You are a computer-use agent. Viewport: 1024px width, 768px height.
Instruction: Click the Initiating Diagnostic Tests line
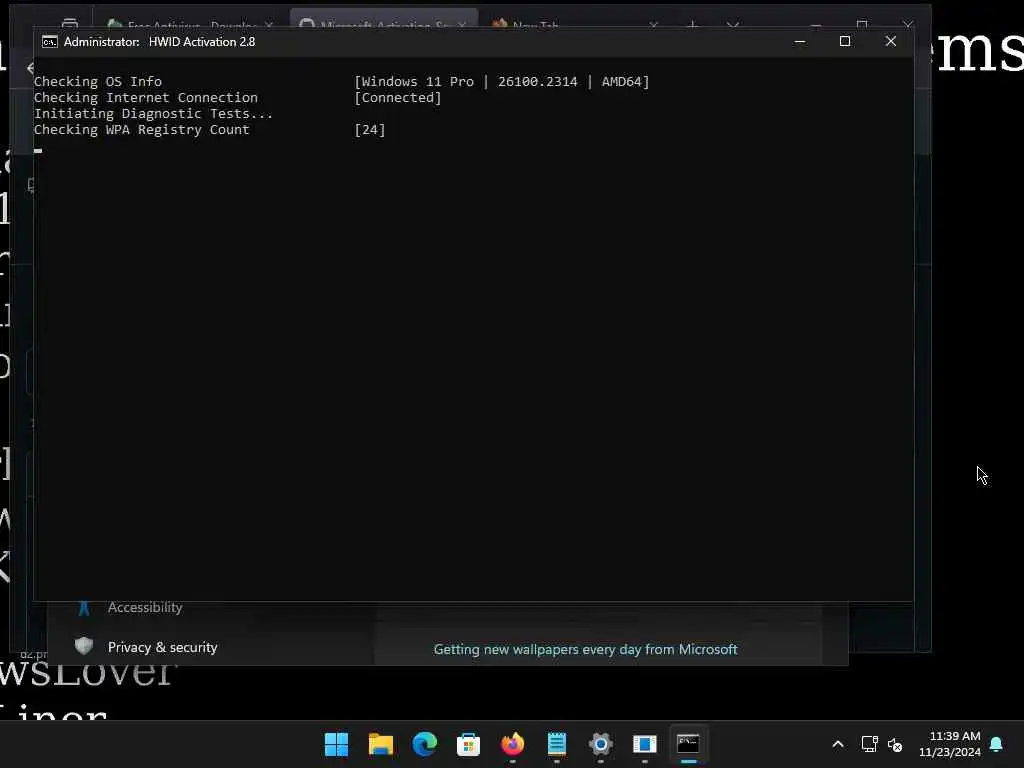[153, 114]
